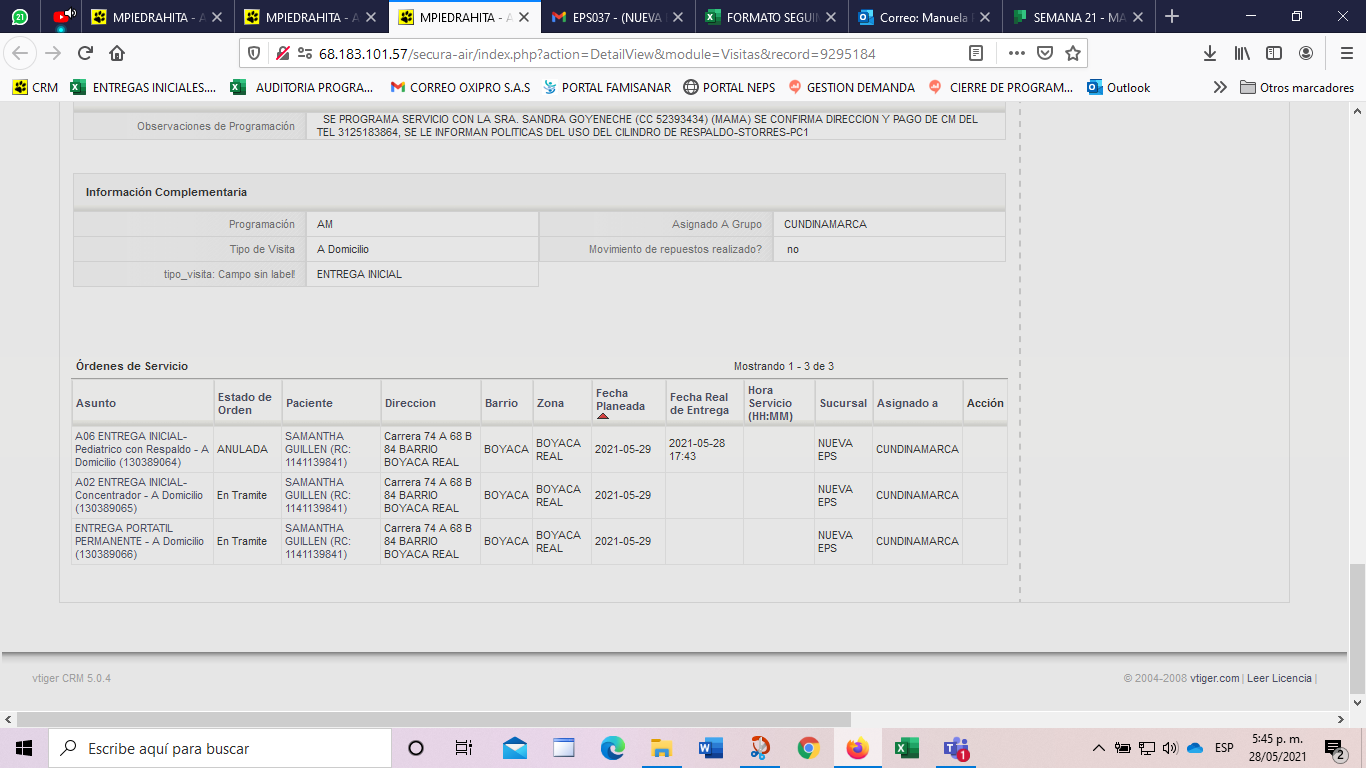This screenshot has height=768, width=1366.
Task: Click the insecure connection padlock icon
Action: tap(283, 53)
